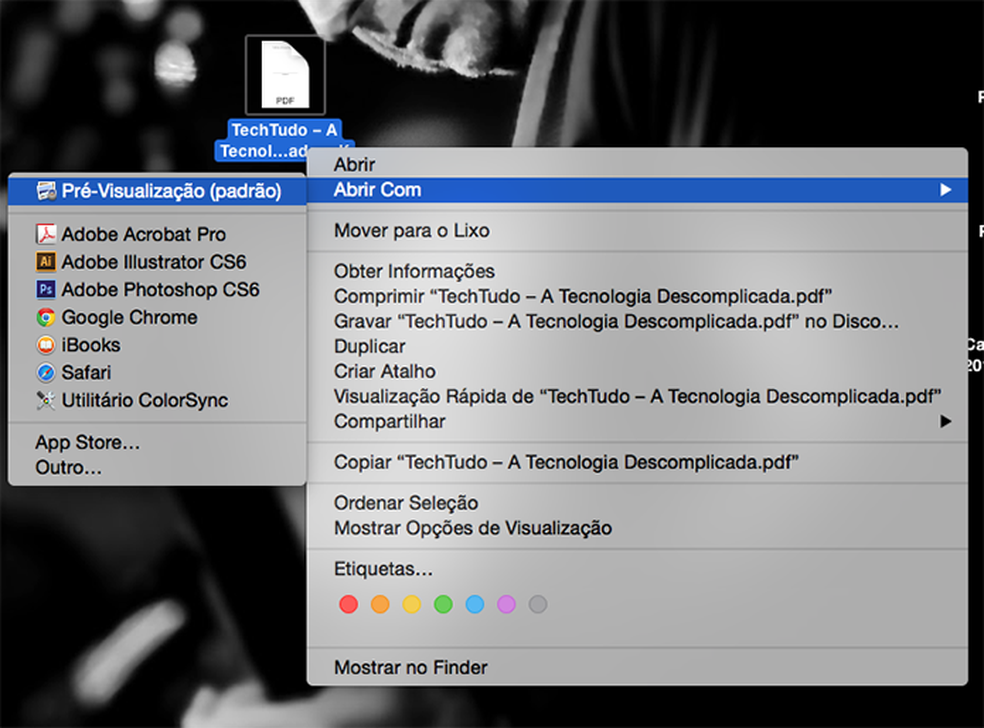Viewport: 984px width, 728px height.
Task: Open the App Store entry in submenu
Action: [85, 441]
